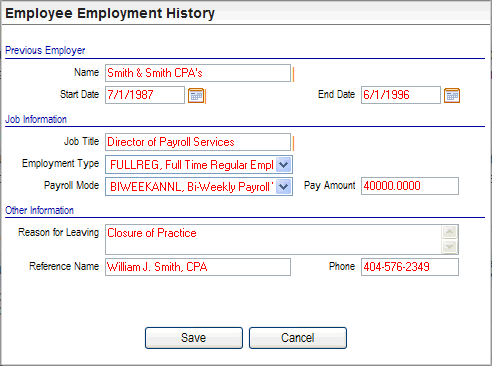Click the Job Title label

[x=81, y=141]
